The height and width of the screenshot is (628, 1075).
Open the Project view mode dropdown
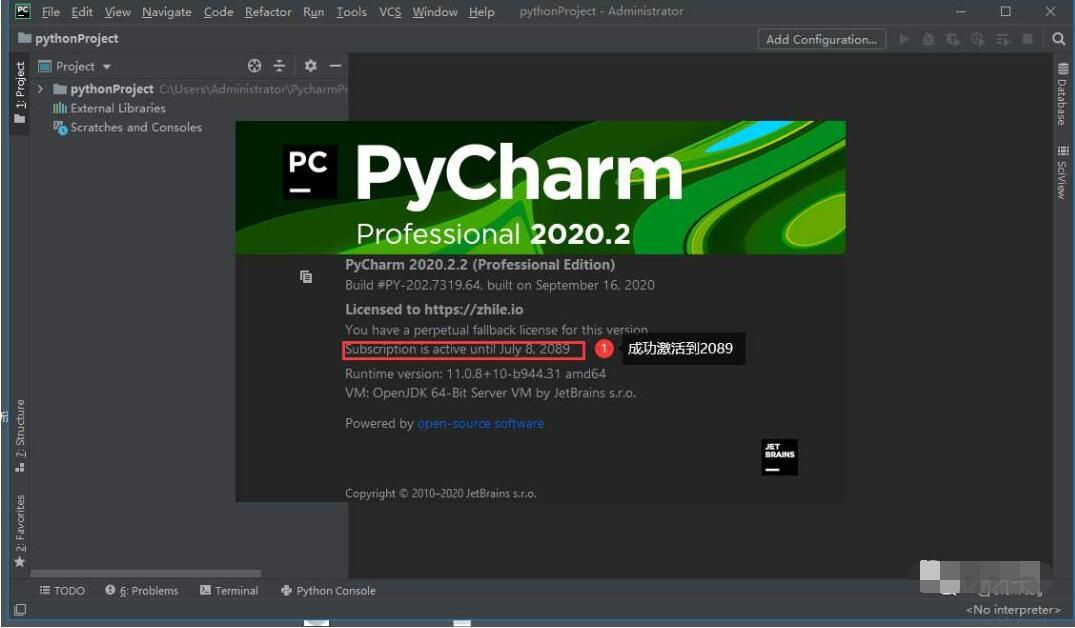pyautogui.click(x=77, y=66)
